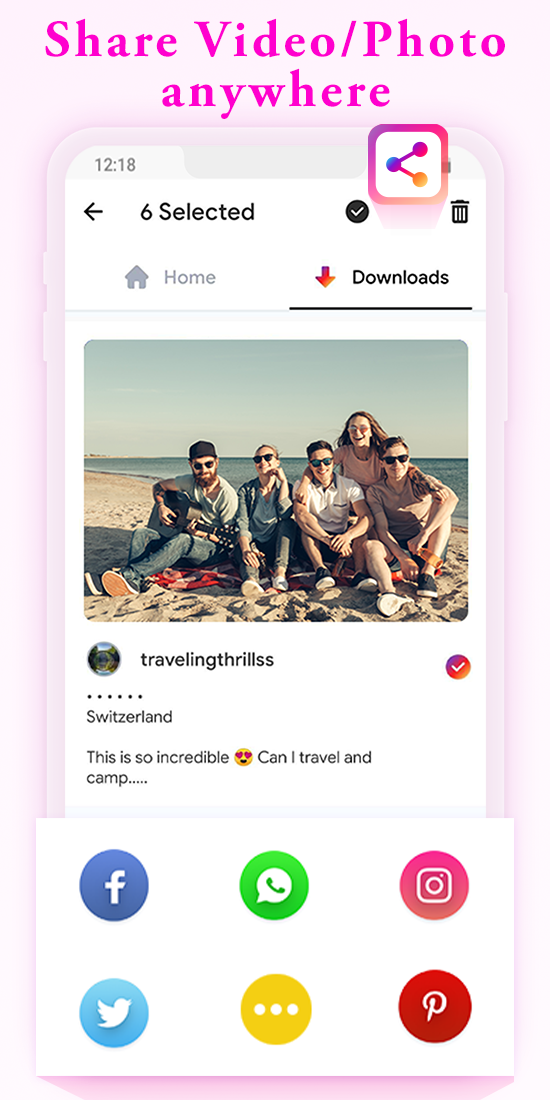The width and height of the screenshot is (550, 1100).
Task: Switch to the Home tab
Action: click(170, 278)
